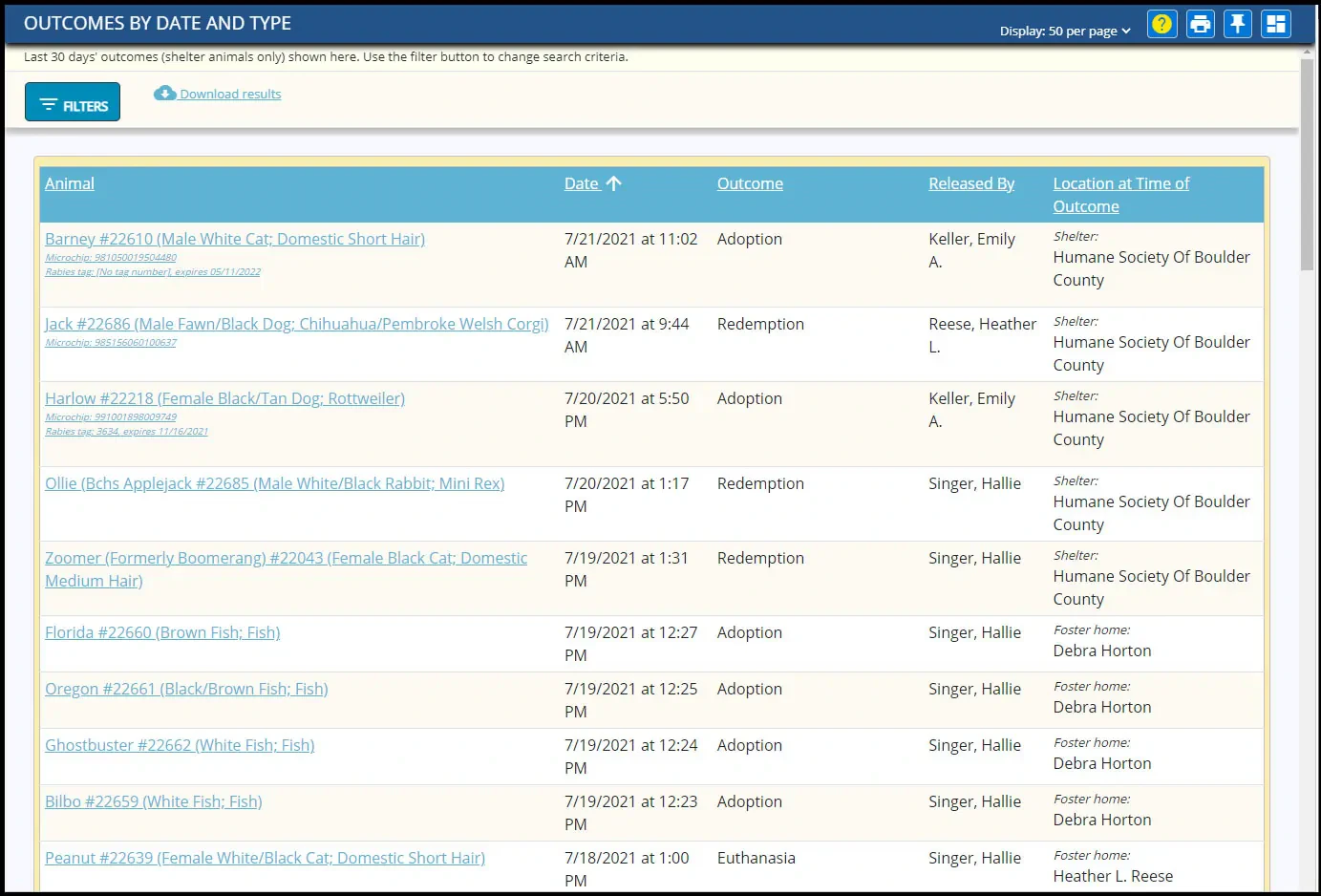Image resolution: width=1321 pixels, height=896 pixels.
Task: Click the blue cloud download icon
Action: [164, 93]
